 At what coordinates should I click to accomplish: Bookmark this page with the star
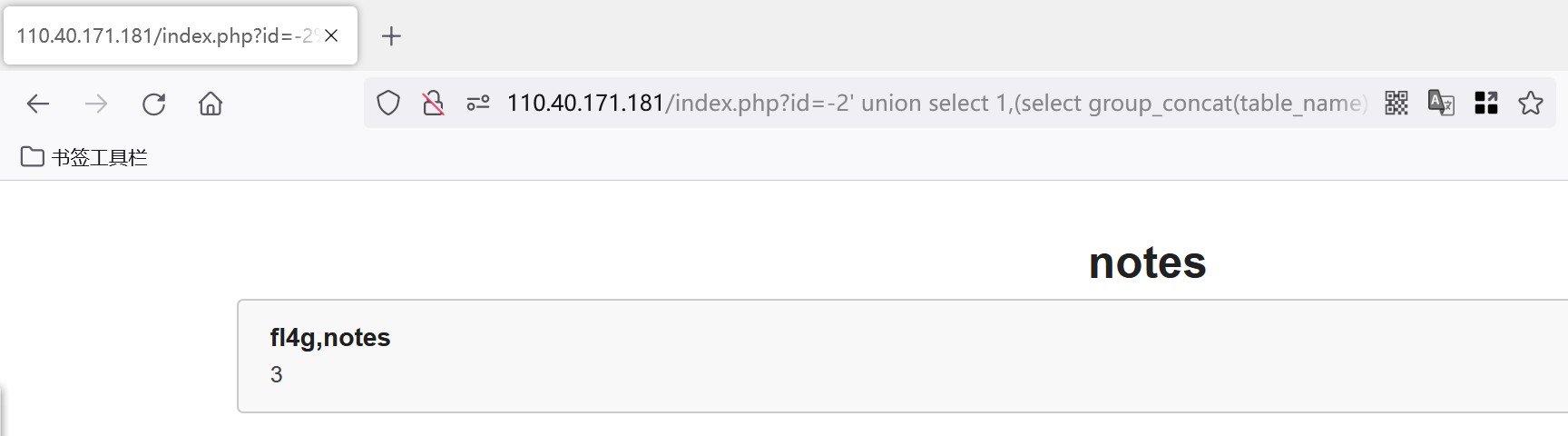(x=1531, y=104)
